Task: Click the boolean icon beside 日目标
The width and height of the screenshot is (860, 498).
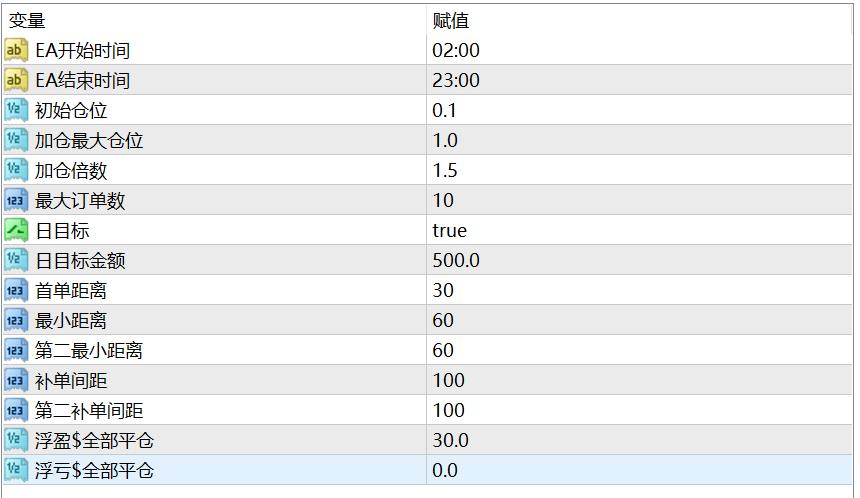Action: point(16,230)
